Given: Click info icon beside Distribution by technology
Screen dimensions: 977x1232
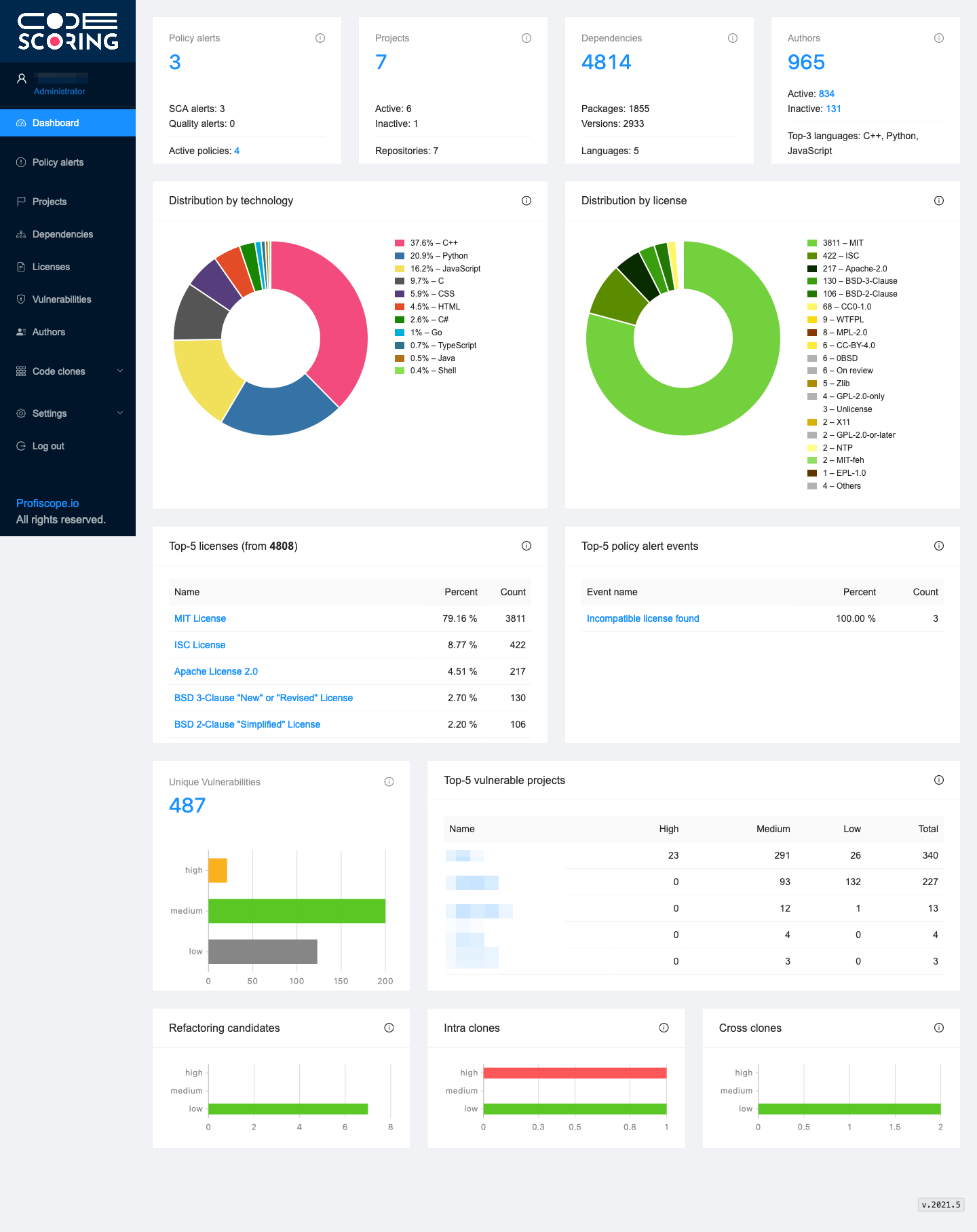Looking at the screenshot, I should [x=526, y=201].
